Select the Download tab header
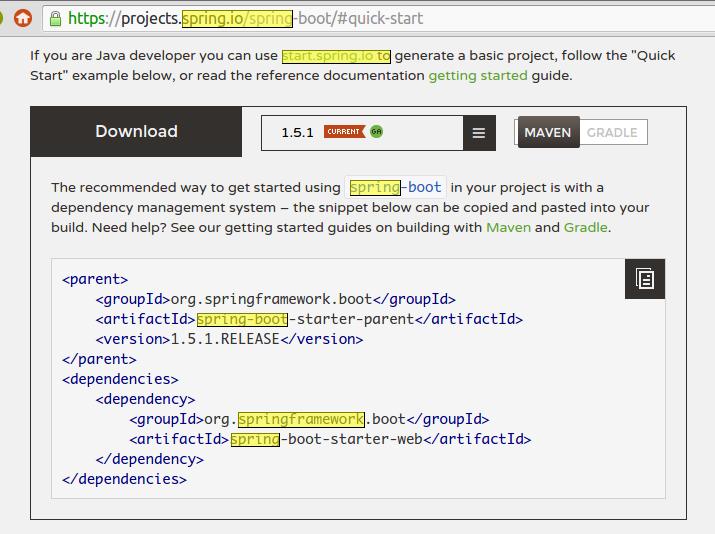 click(x=136, y=131)
